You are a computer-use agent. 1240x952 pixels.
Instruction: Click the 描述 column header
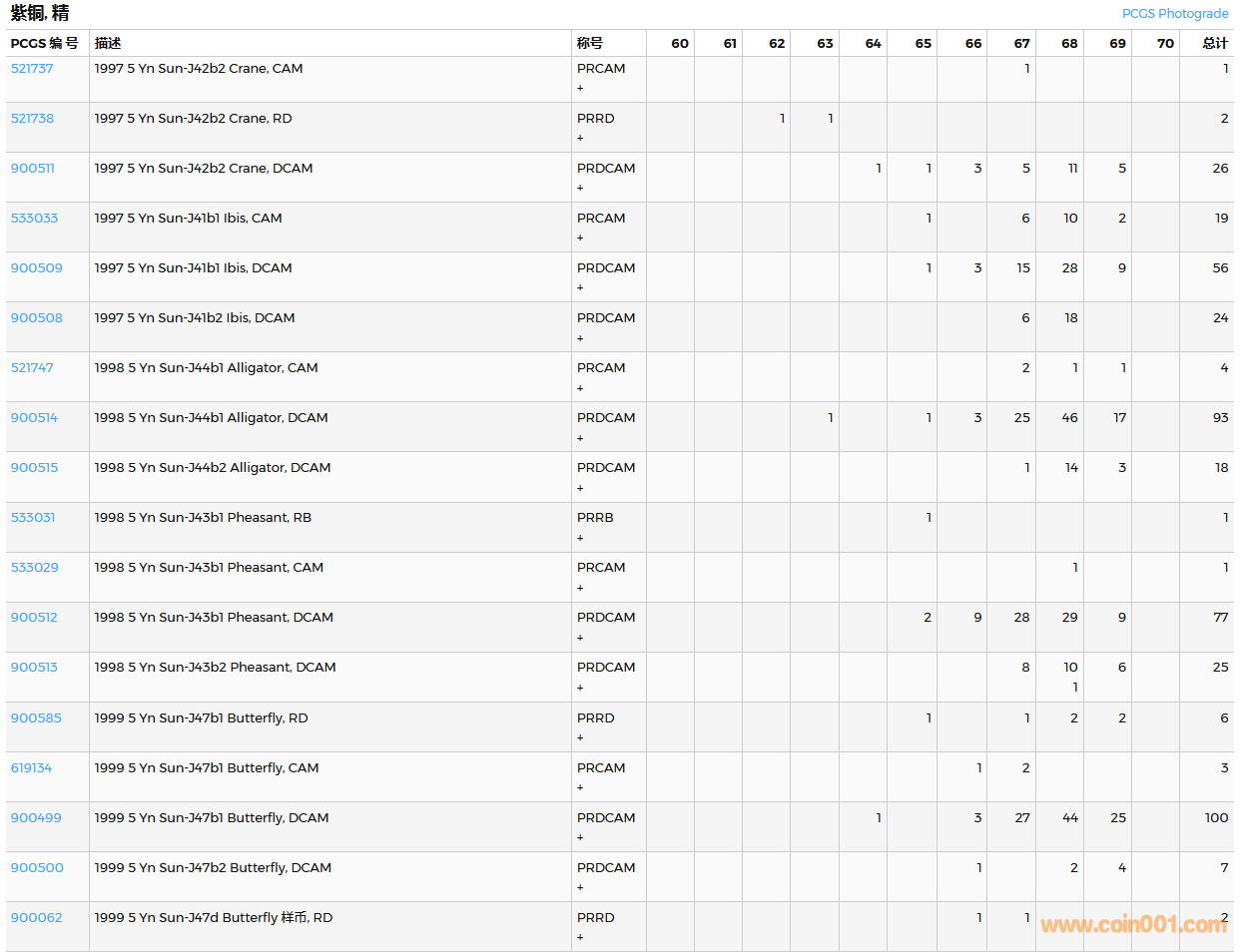pos(108,43)
